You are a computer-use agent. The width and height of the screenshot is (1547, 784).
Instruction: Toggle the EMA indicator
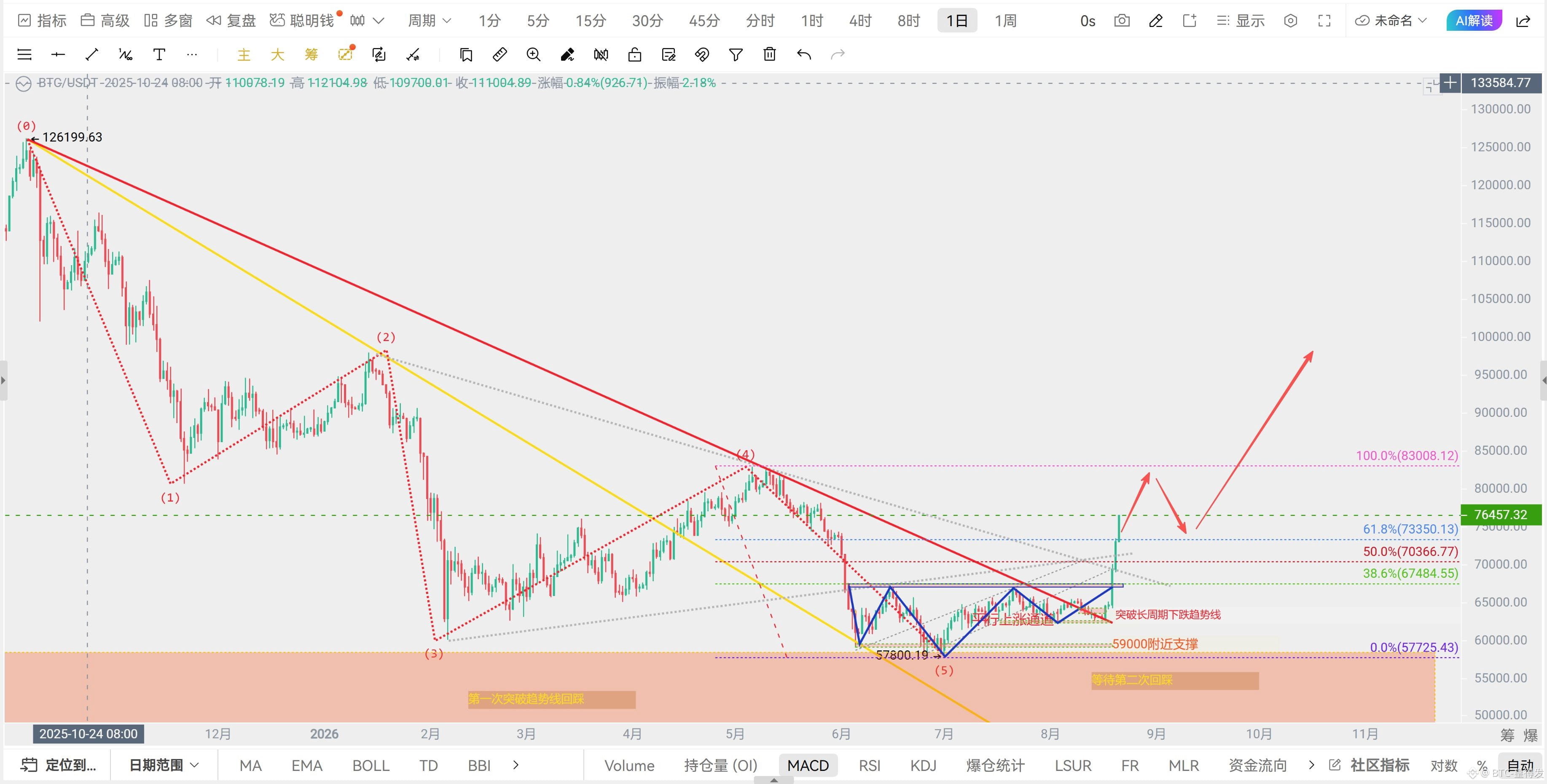click(307, 765)
